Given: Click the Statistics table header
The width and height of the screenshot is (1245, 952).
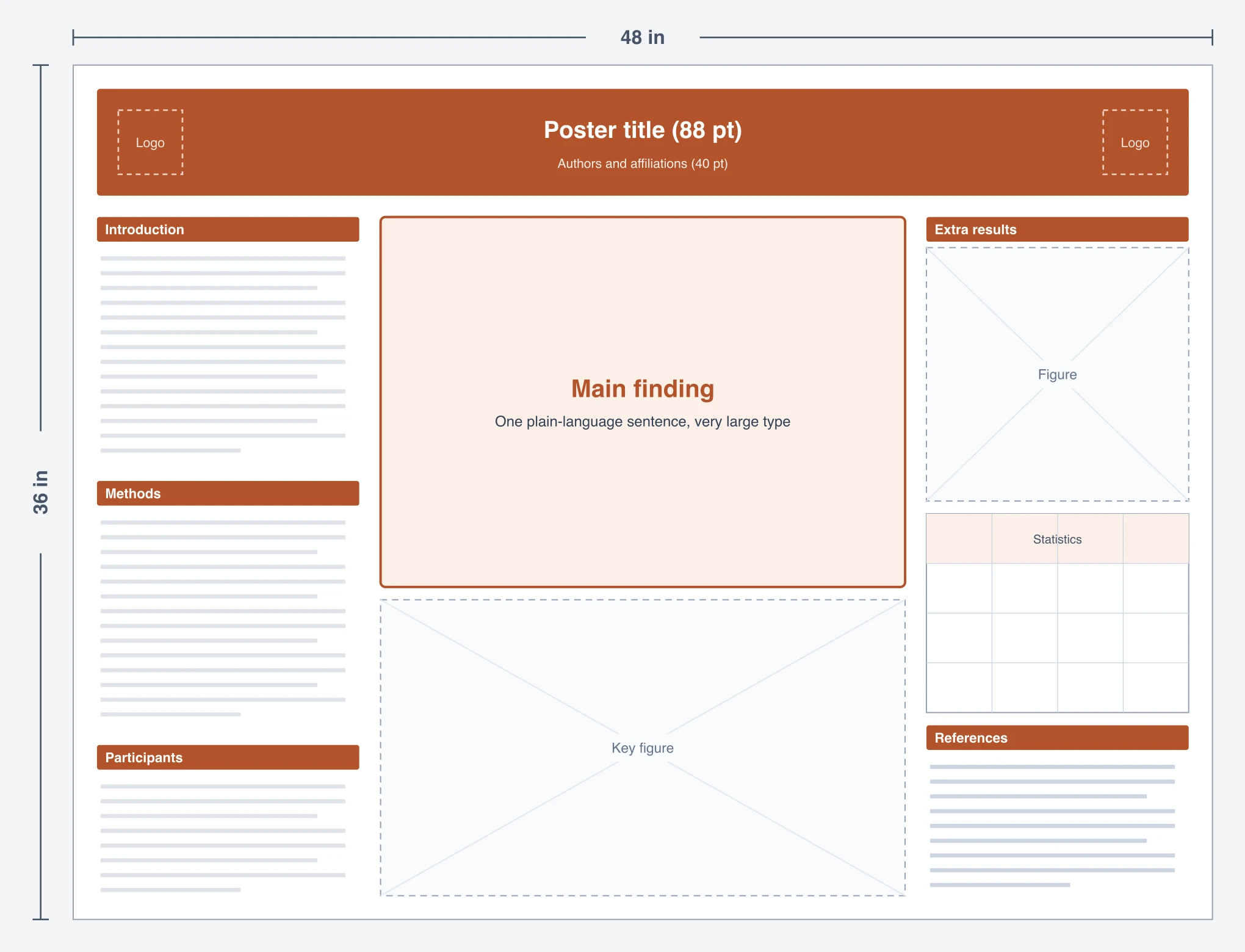Looking at the screenshot, I should click(1058, 539).
